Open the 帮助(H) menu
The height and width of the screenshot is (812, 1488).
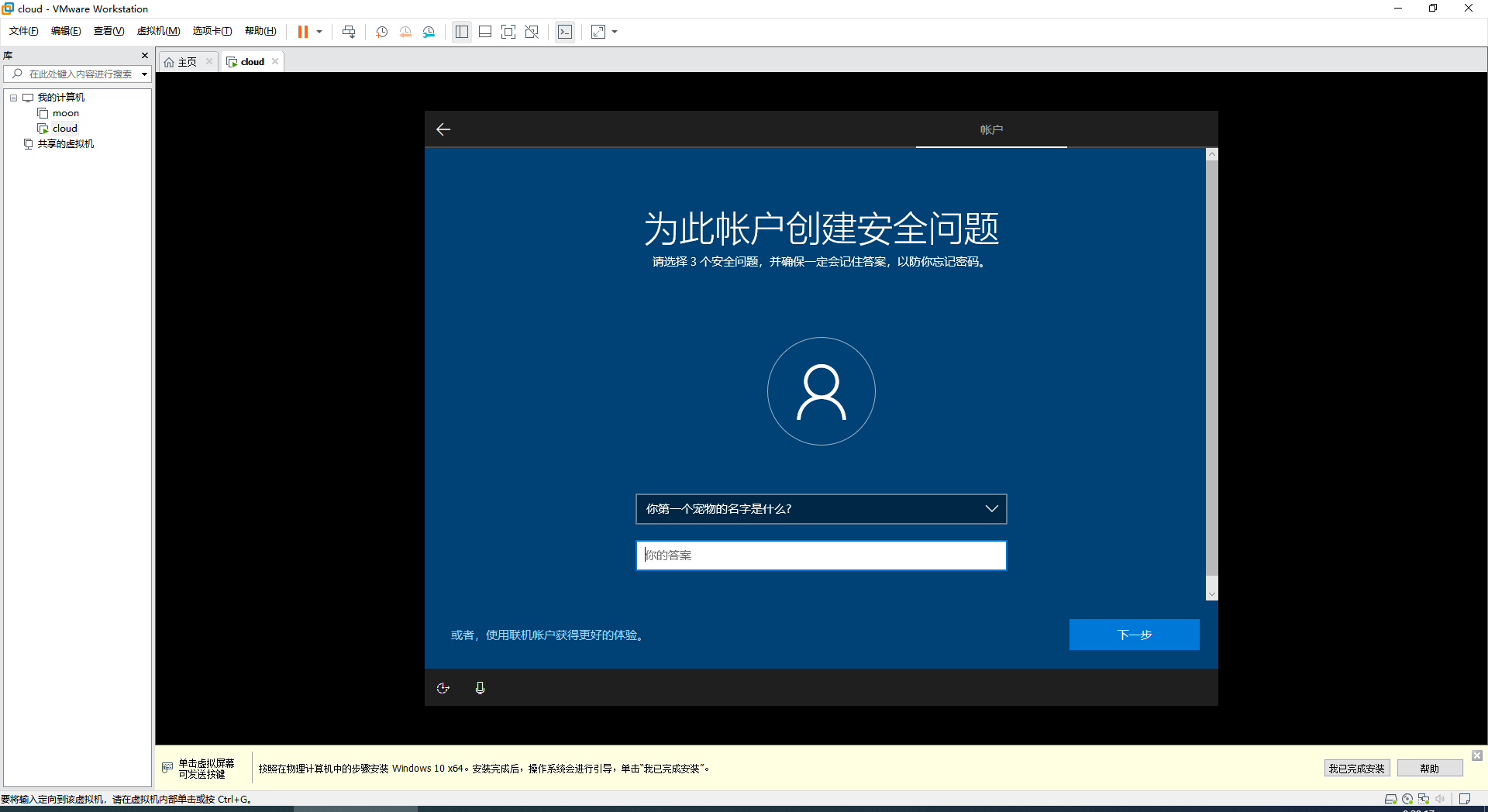click(x=260, y=31)
